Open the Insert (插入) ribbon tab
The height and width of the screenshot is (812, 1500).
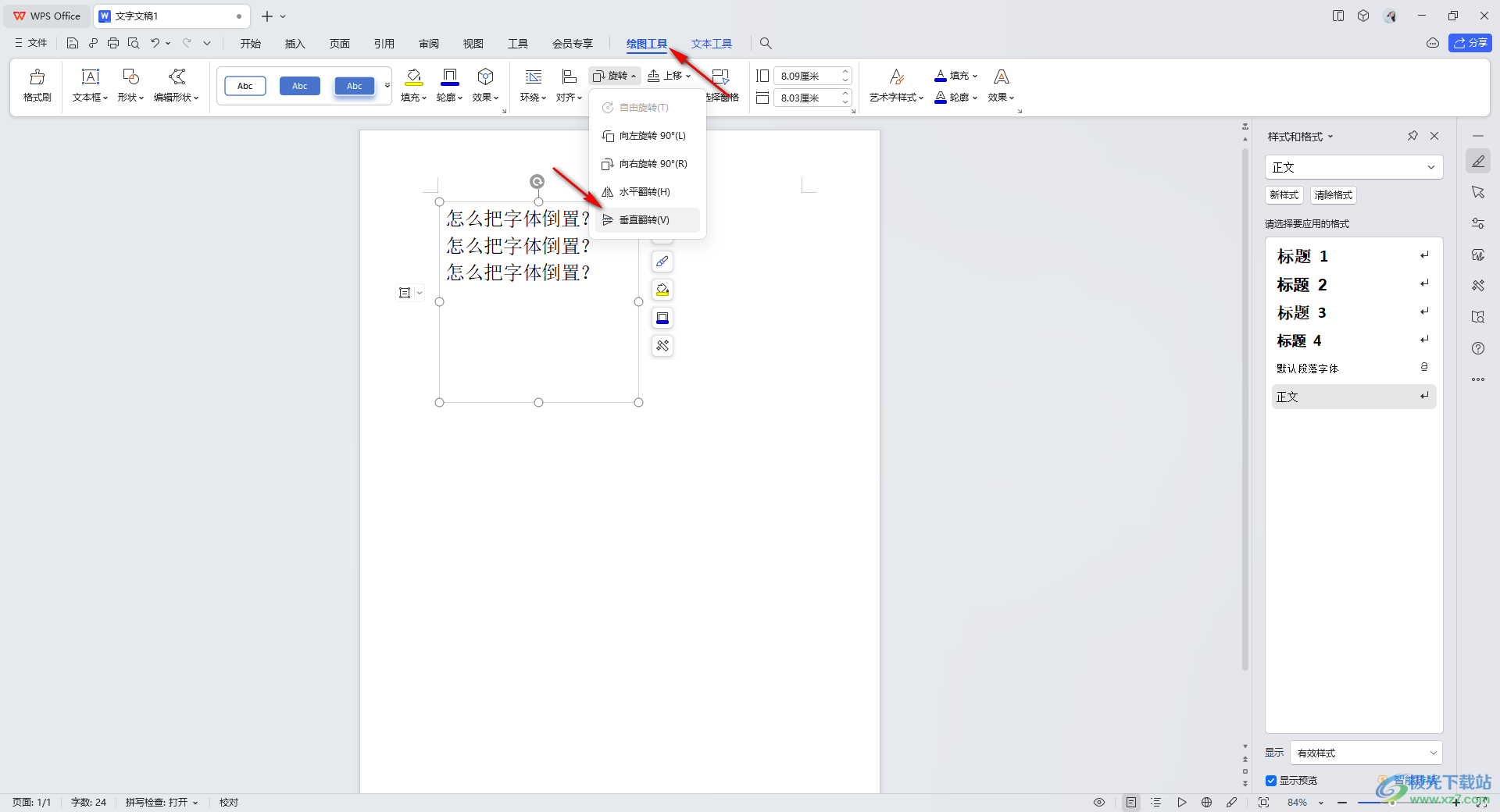click(295, 44)
